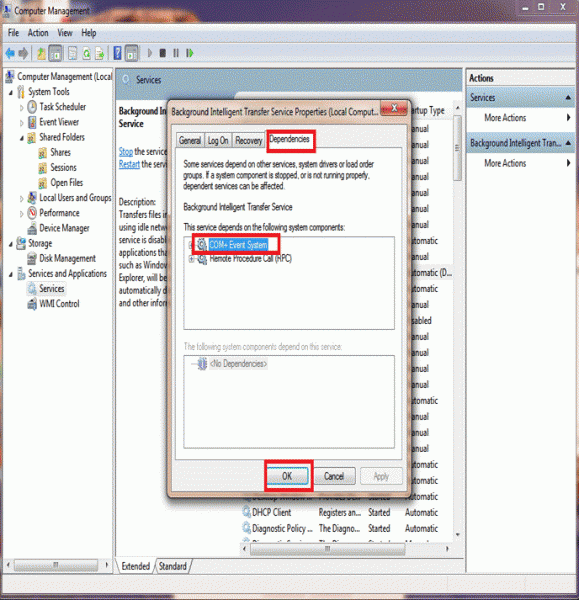
Task: Click the Cancel button
Action: pyautogui.click(x=334, y=476)
